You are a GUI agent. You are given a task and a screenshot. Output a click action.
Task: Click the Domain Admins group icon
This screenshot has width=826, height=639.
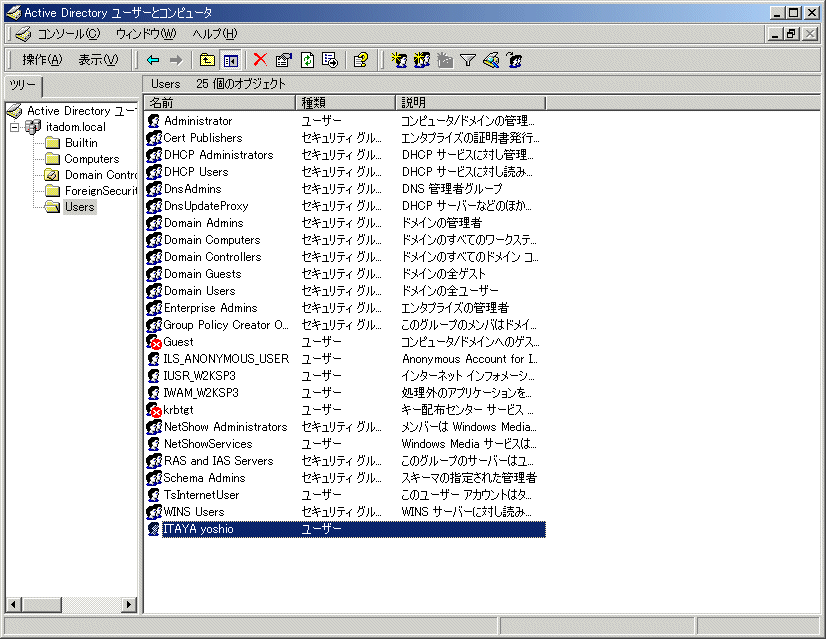pyautogui.click(x=154, y=223)
